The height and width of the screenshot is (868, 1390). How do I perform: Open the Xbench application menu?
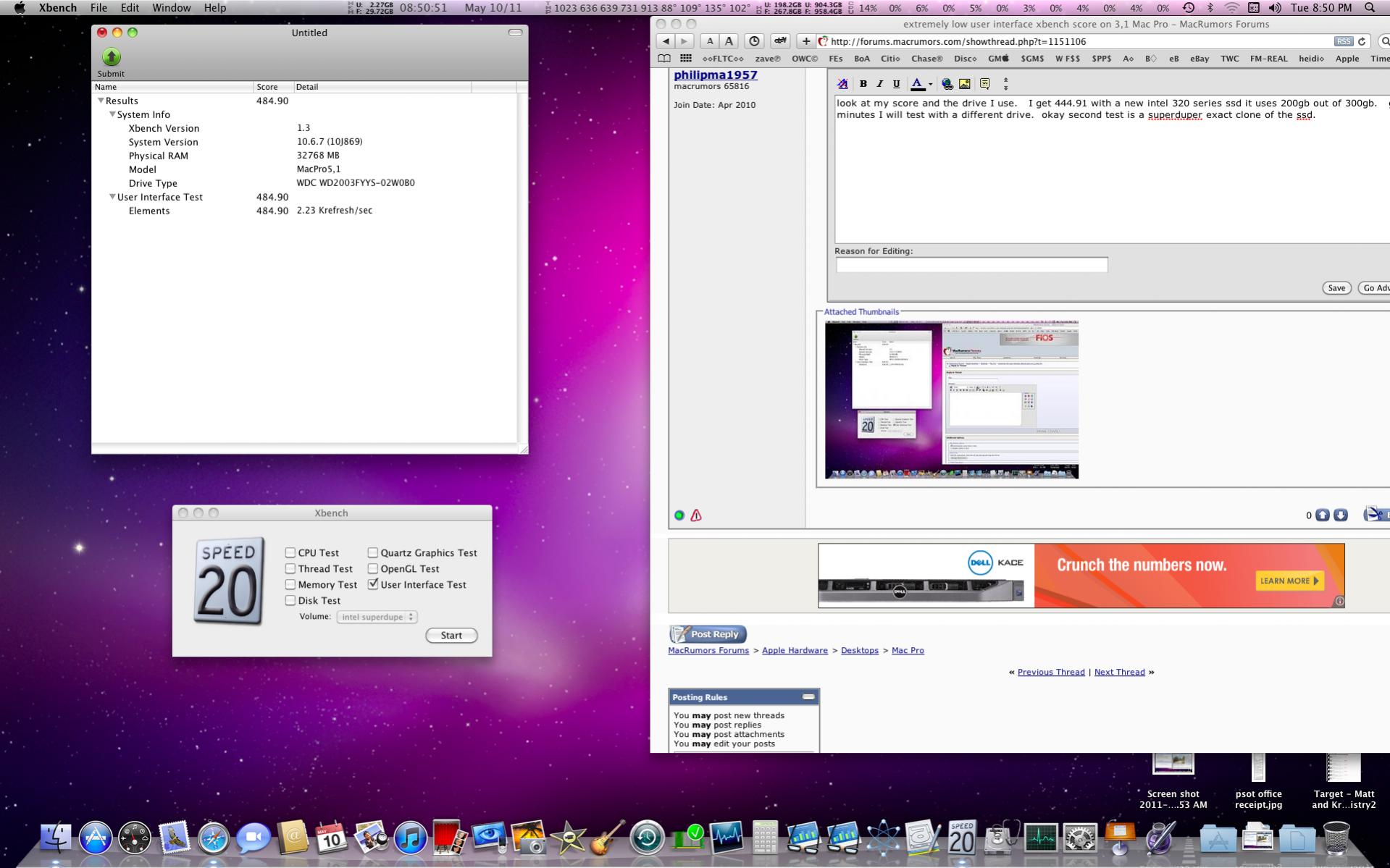(57, 8)
